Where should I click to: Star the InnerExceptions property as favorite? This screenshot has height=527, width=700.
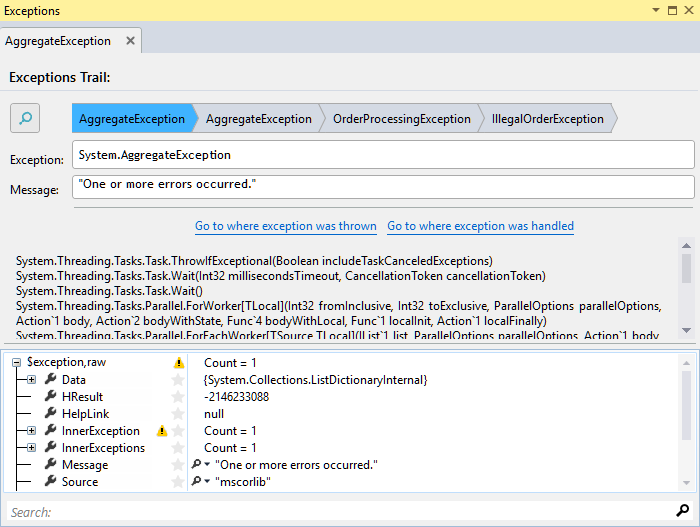click(178, 448)
